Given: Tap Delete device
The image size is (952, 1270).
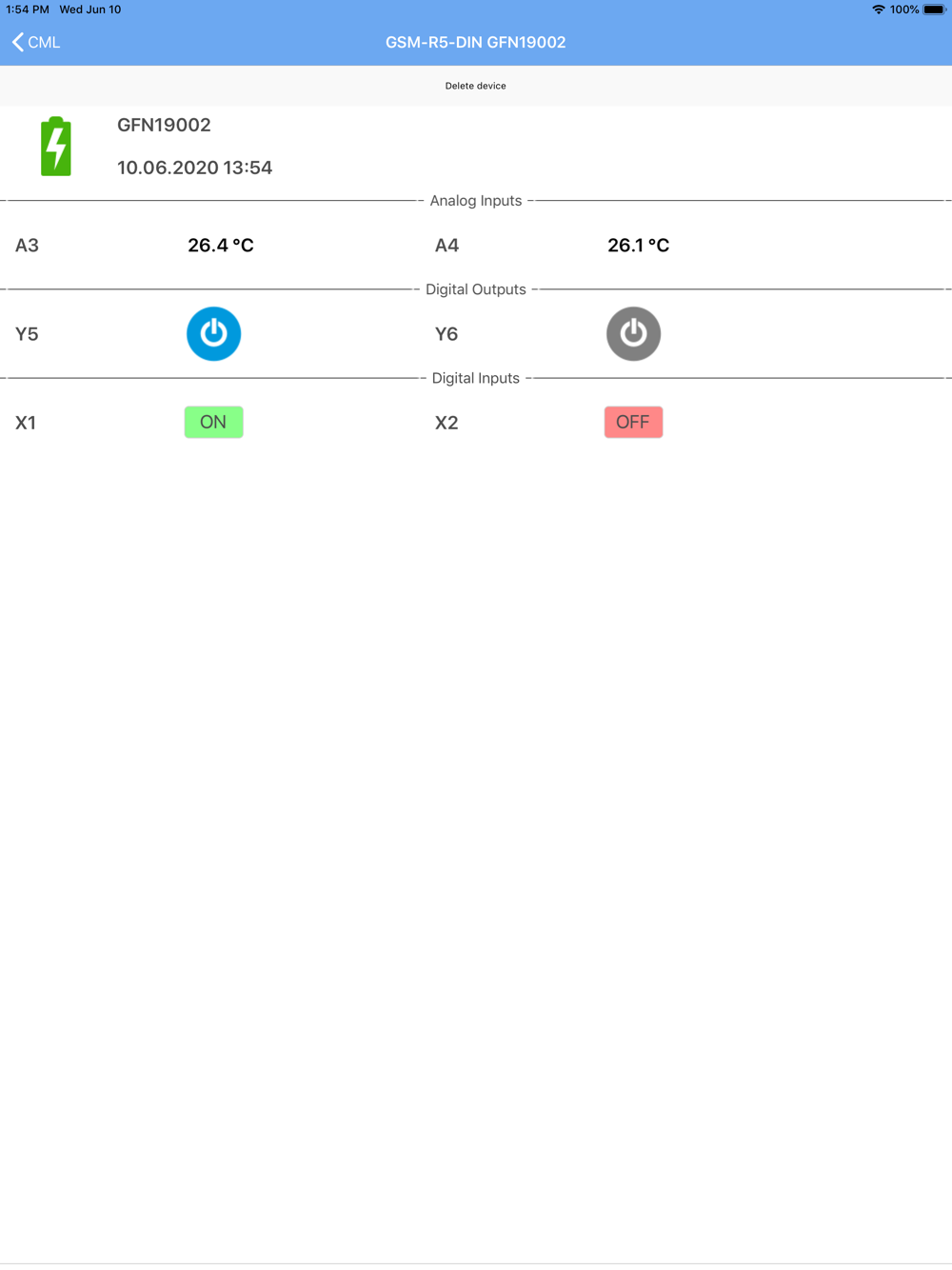Looking at the screenshot, I should pos(475,86).
